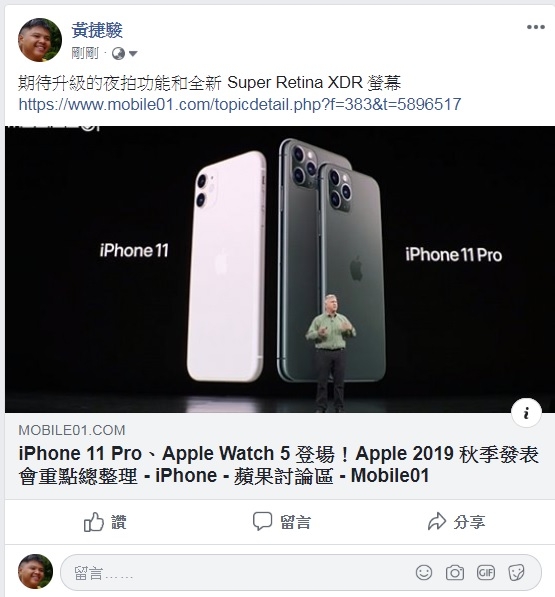The image size is (555, 597).
Task: Open the iPhone 11 preview image
Action: 280,269
